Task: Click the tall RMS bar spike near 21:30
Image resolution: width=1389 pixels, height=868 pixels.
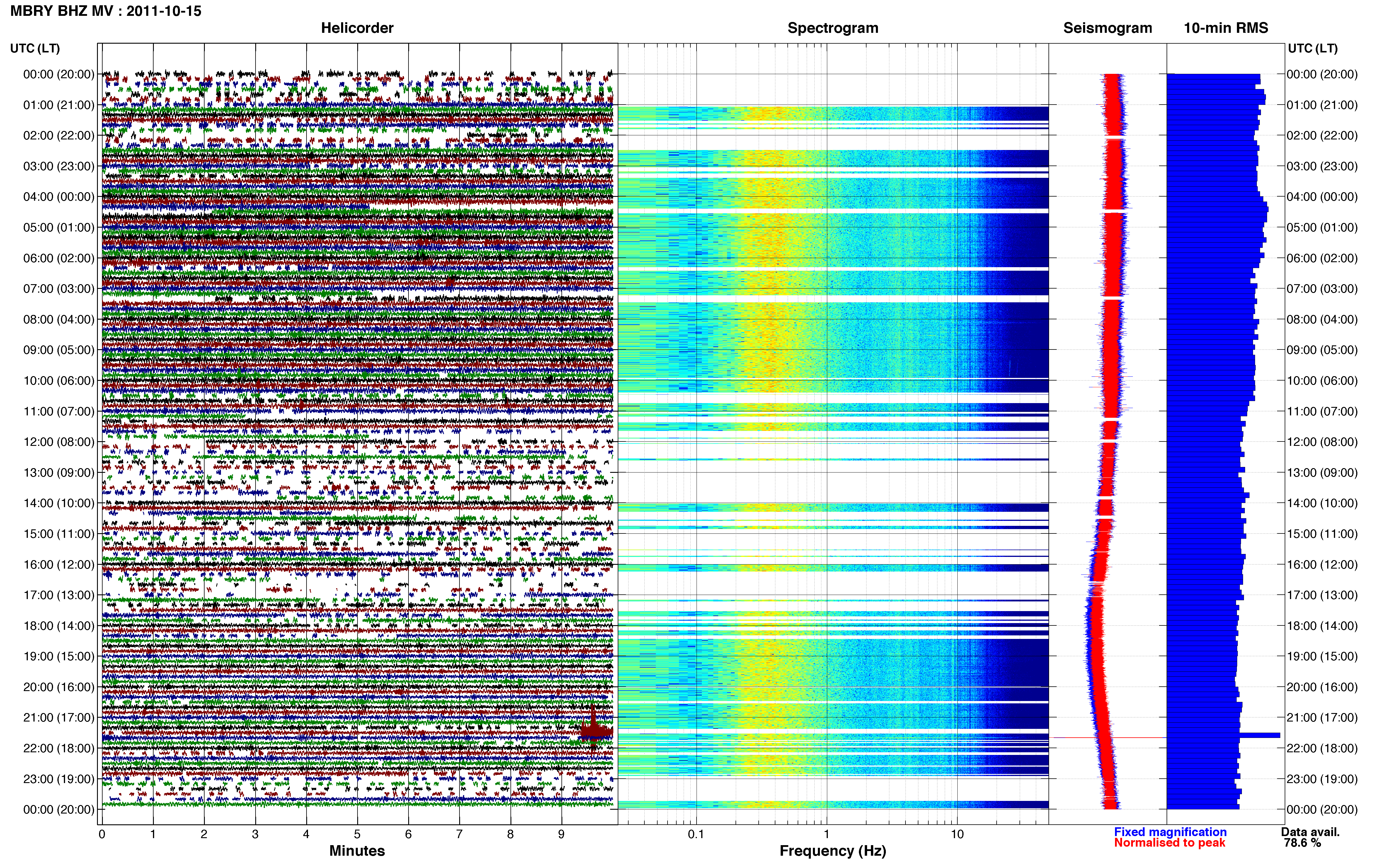Action: (1259, 735)
